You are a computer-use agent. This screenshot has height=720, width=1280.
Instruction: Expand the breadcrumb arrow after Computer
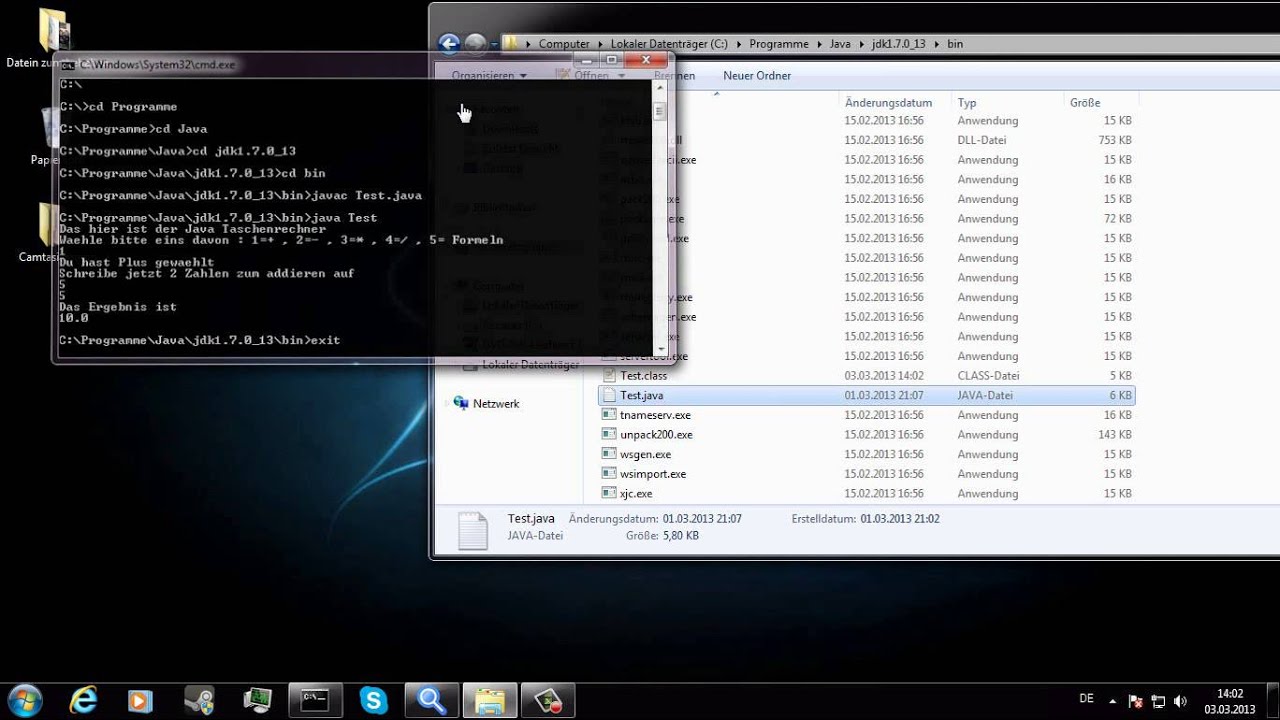pos(601,44)
